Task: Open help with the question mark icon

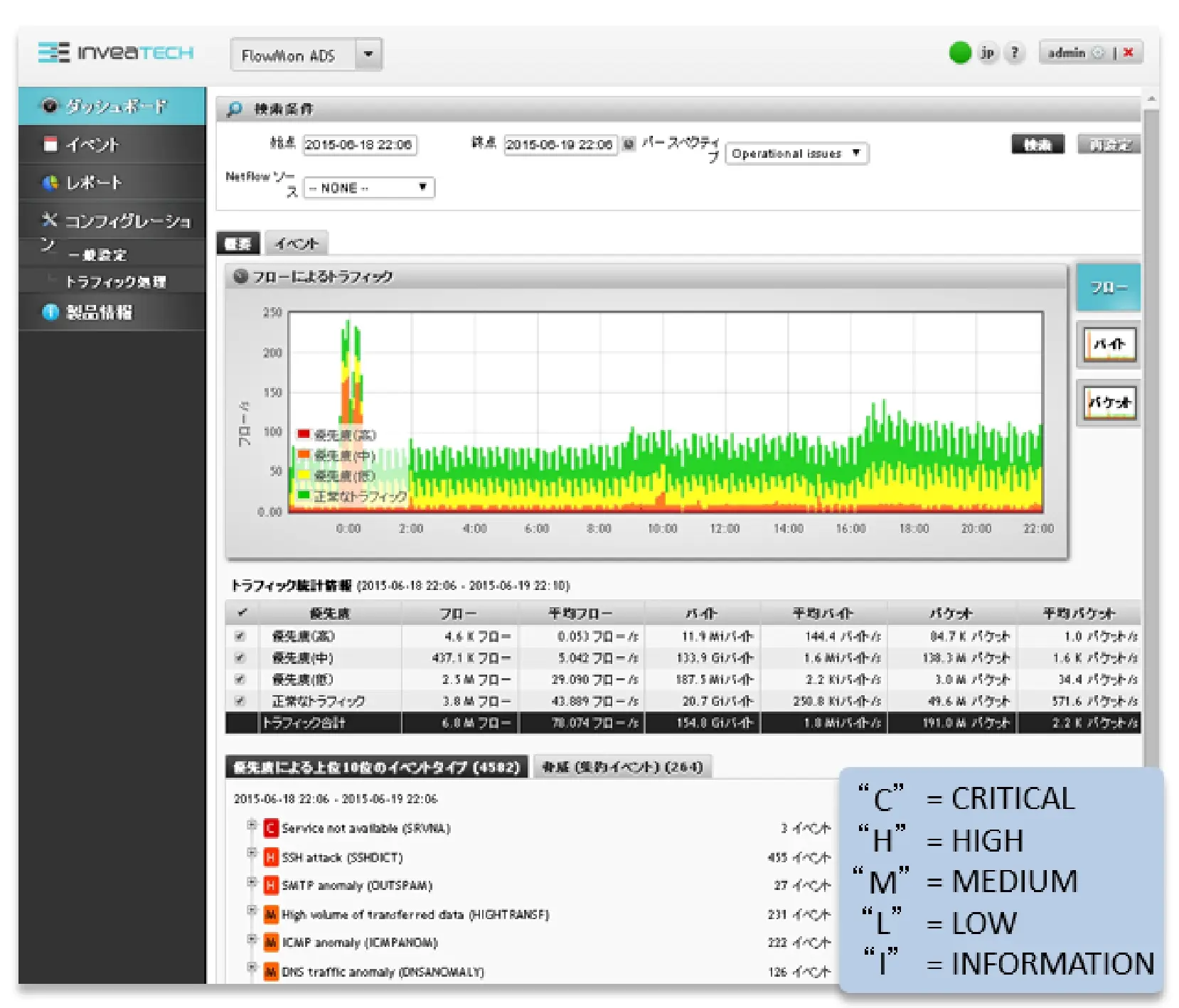Action: click(x=1015, y=53)
